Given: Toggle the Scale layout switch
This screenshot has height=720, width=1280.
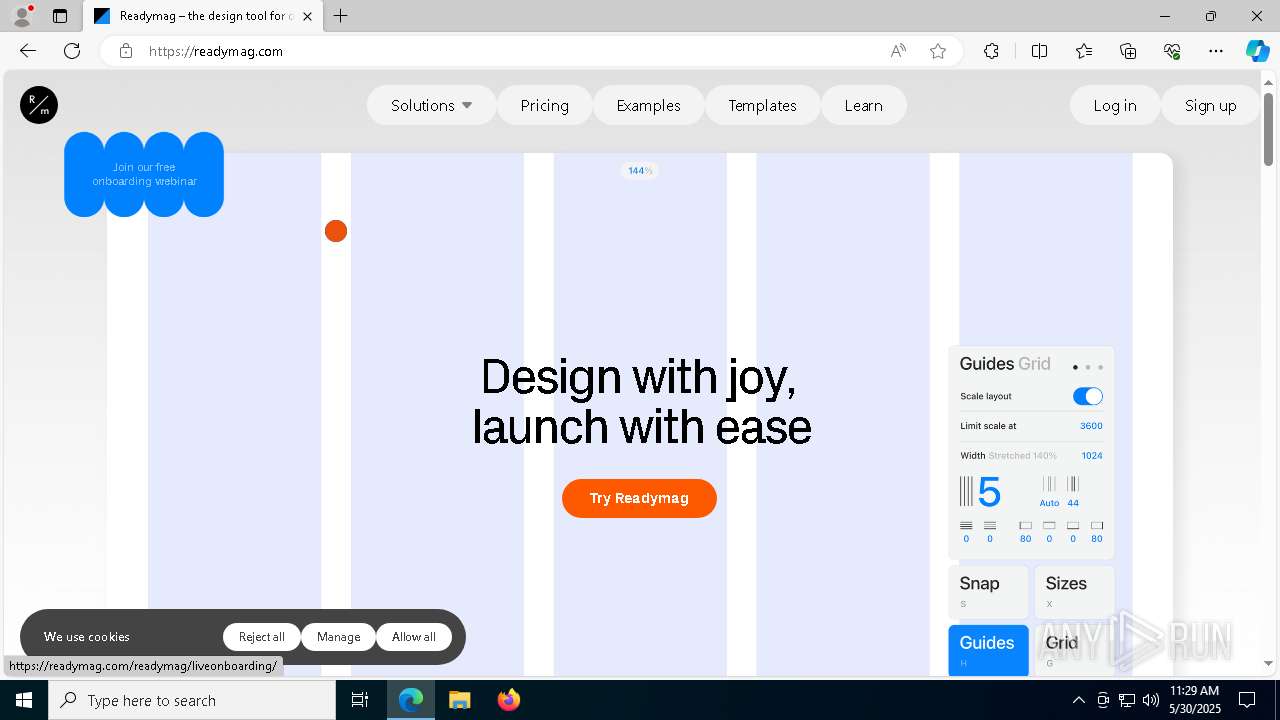Looking at the screenshot, I should (1088, 396).
